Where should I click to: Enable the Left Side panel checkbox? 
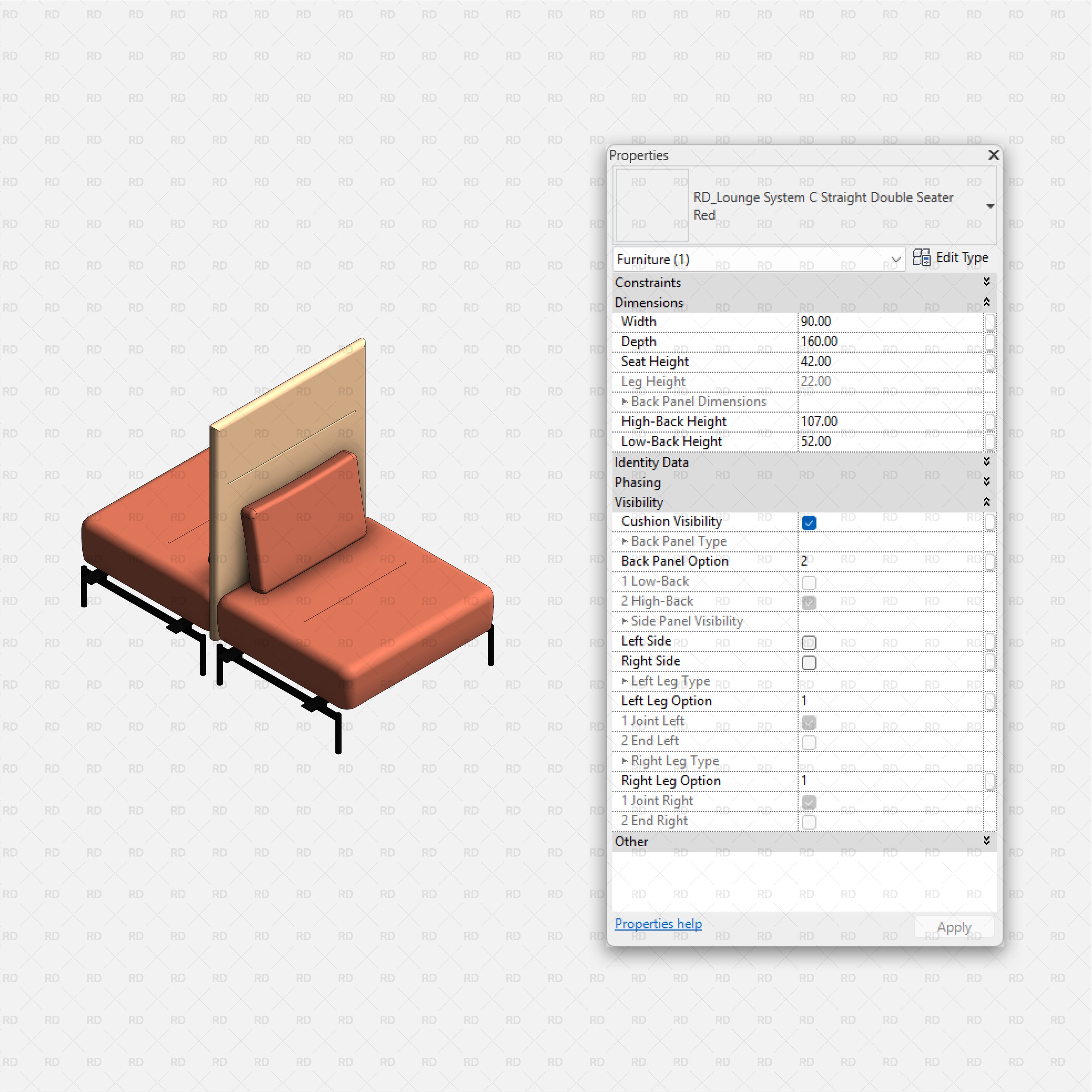click(x=809, y=642)
